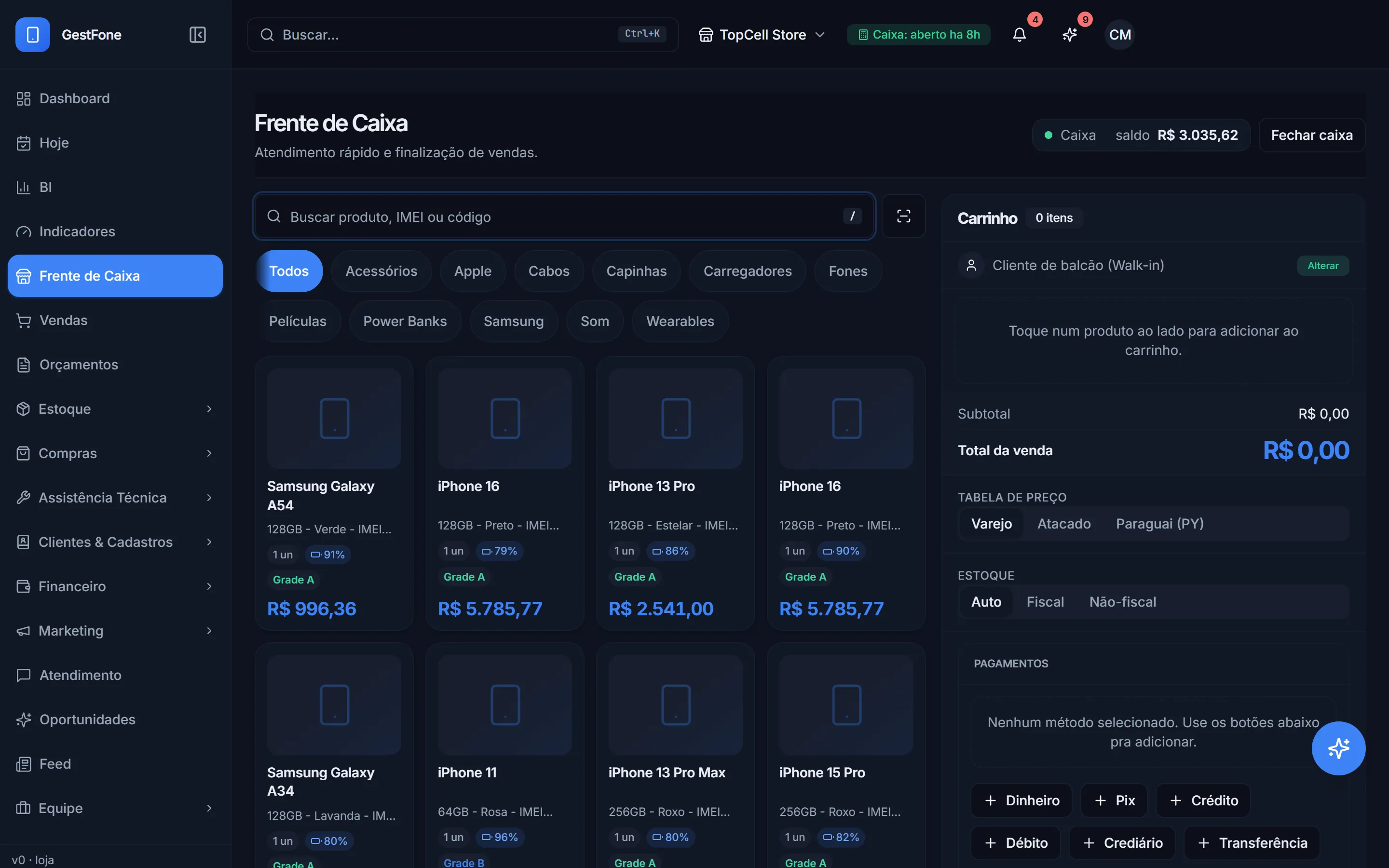Set stock mode to Auto
Viewport: 1389px width, 868px height.
(x=986, y=602)
